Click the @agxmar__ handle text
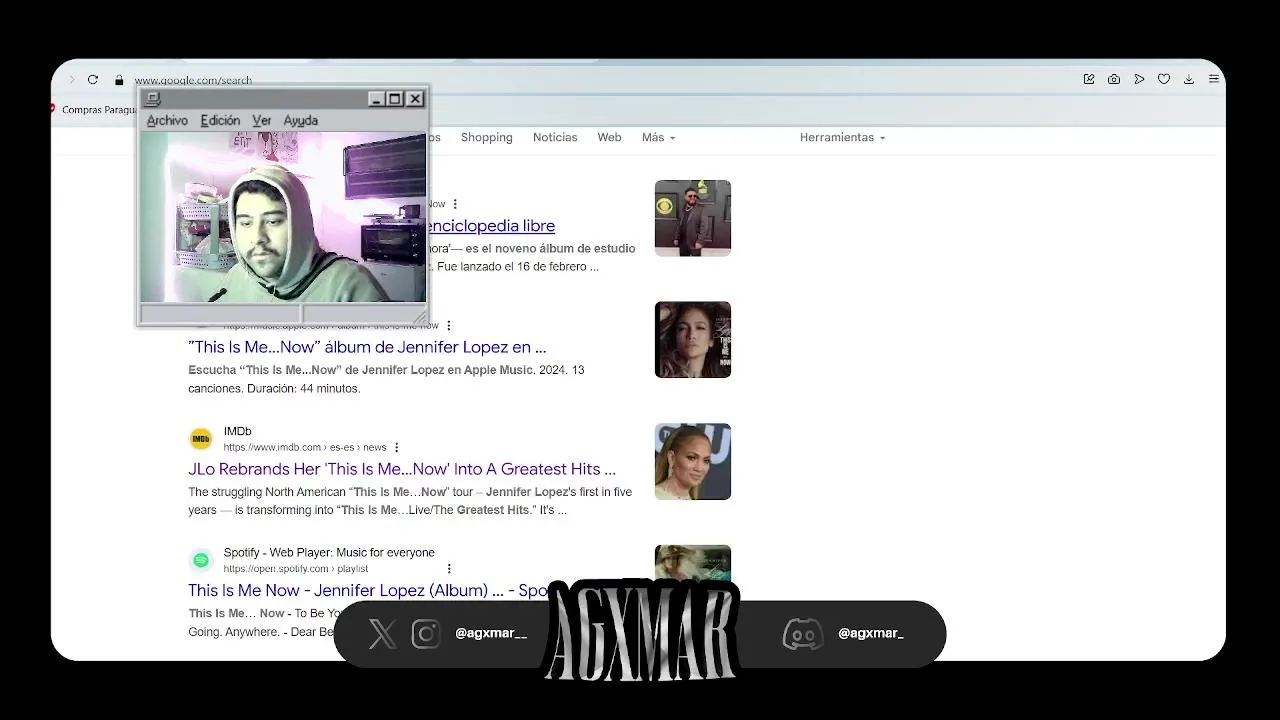The height and width of the screenshot is (720, 1280). [491, 633]
